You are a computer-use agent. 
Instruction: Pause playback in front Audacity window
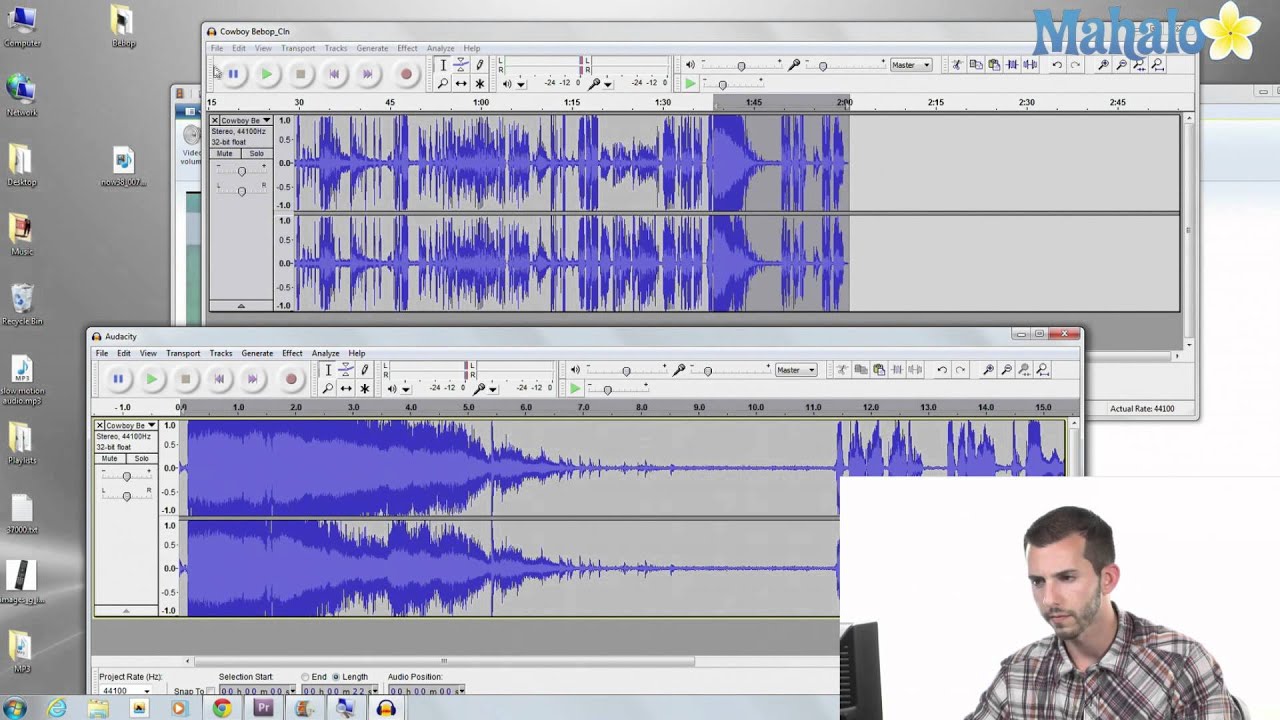118,379
